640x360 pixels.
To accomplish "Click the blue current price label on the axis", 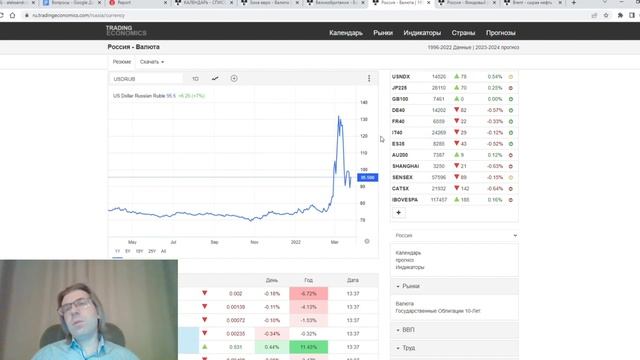I will point(368,178).
